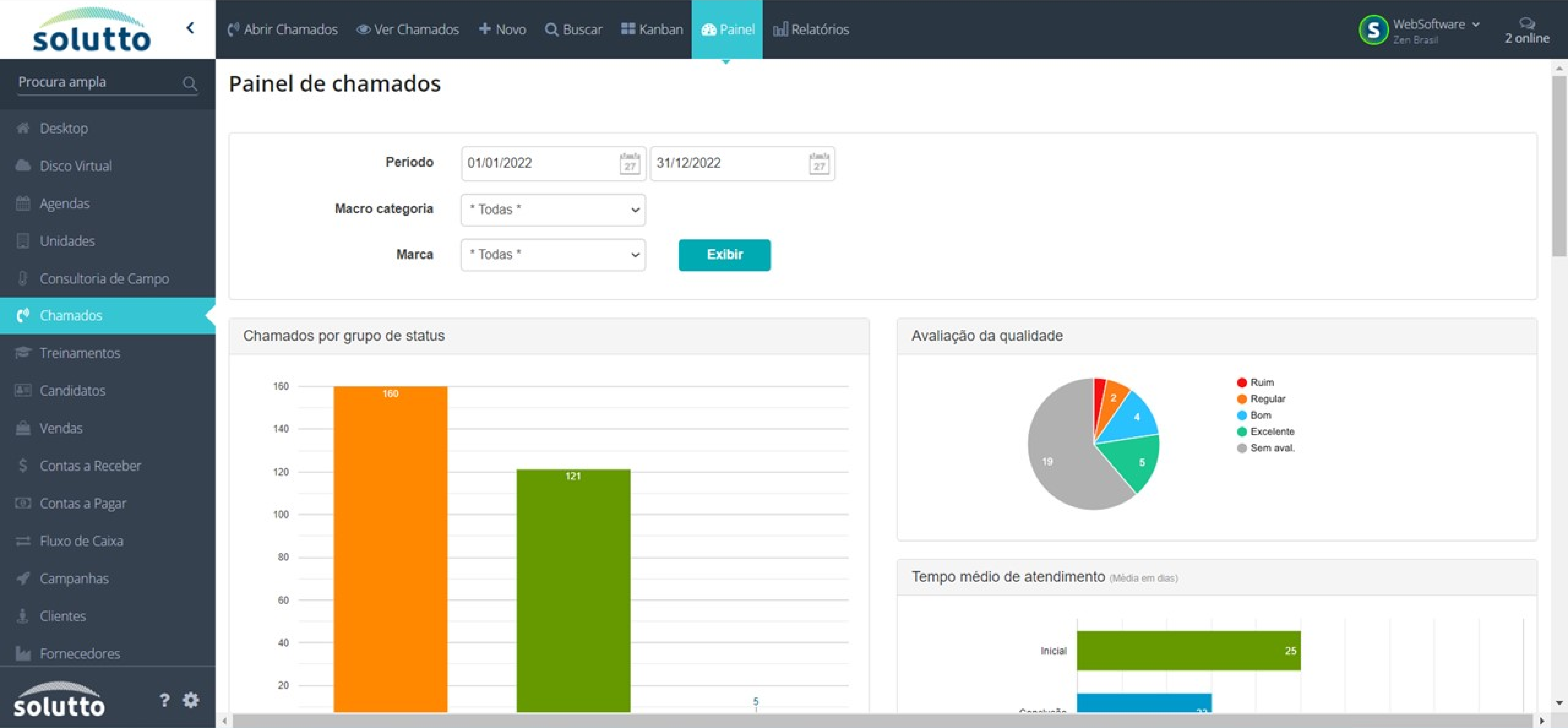This screenshot has height=728, width=1568.
Task: Open Marca dropdown
Action: point(553,255)
